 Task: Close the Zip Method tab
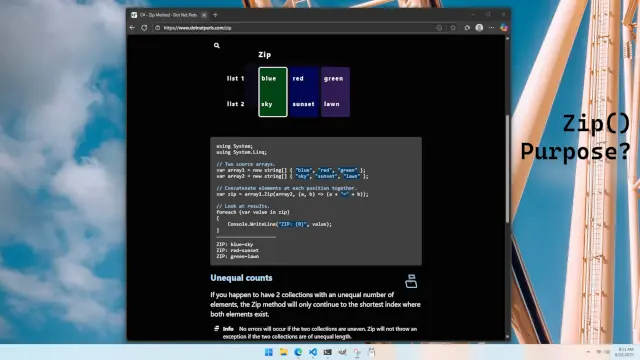pyautogui.click(x=204, y=15)
